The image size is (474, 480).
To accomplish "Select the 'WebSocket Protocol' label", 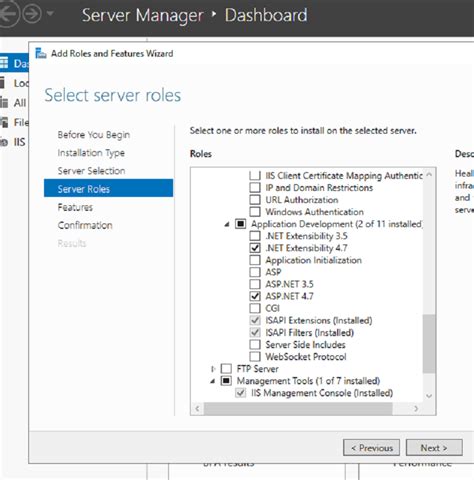I will tap(306, 357).
